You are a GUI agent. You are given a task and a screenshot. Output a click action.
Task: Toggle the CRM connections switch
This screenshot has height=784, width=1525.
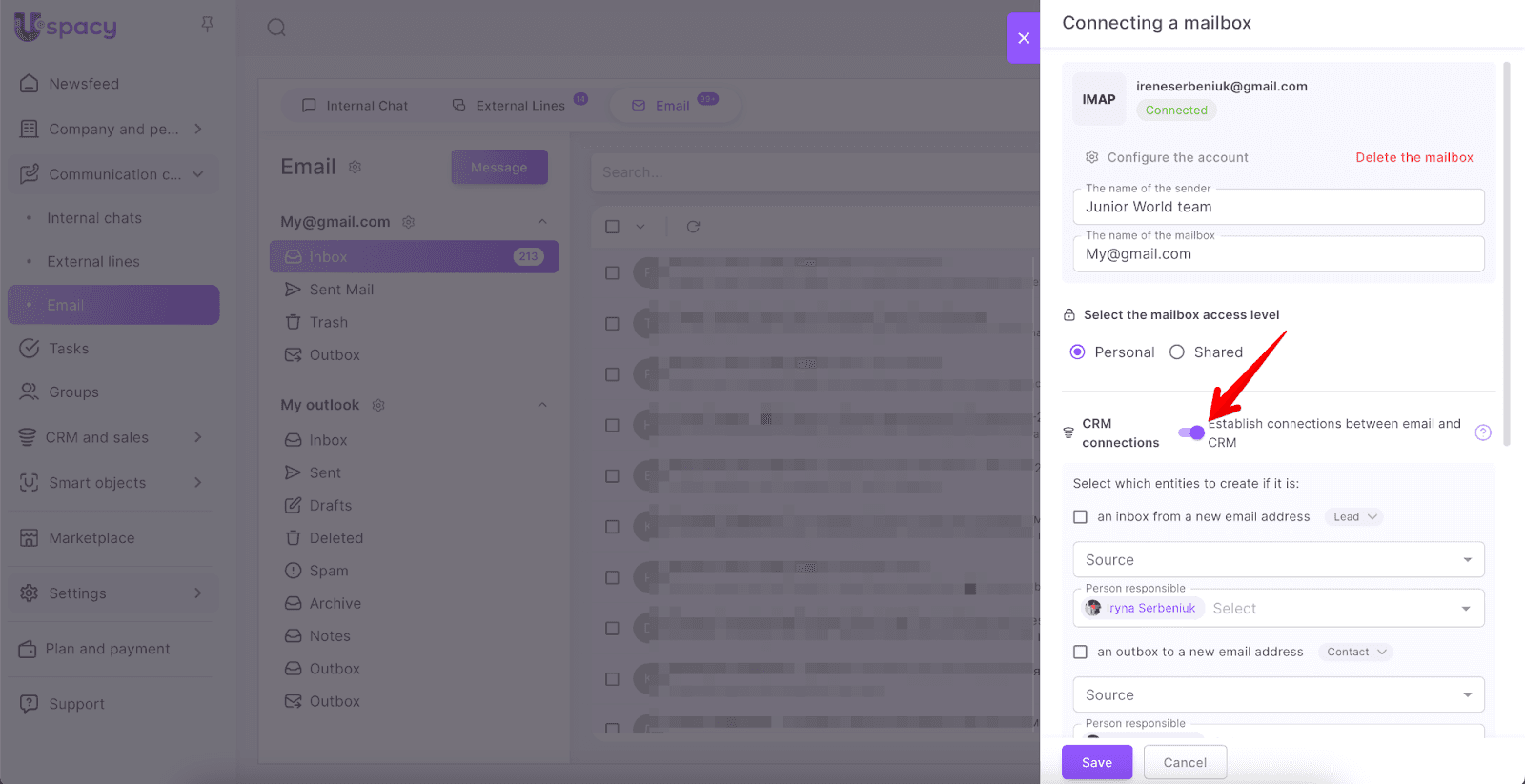(x=1190, y=432)
